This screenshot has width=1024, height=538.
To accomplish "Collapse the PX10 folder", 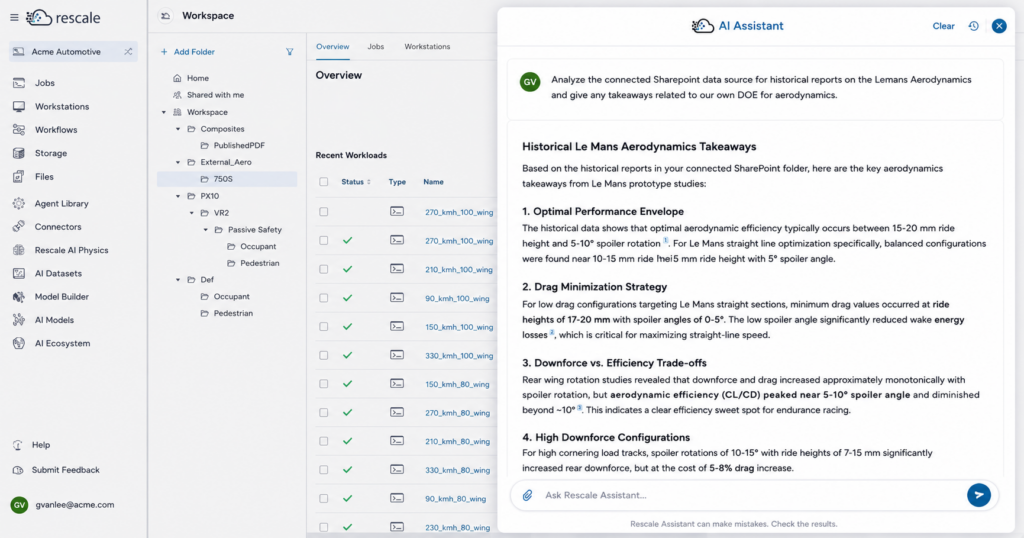I will 178,196.
